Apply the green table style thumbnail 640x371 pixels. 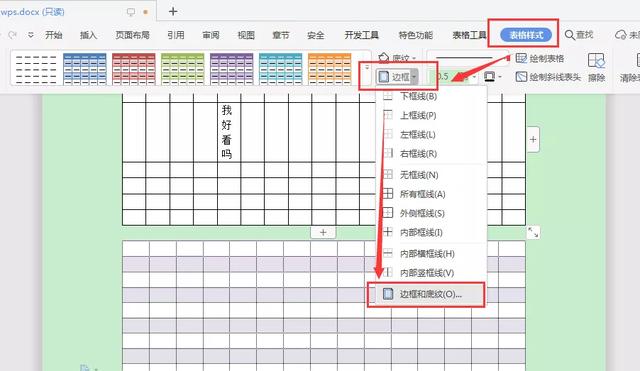pyautogui.click(x=183, y=69)
